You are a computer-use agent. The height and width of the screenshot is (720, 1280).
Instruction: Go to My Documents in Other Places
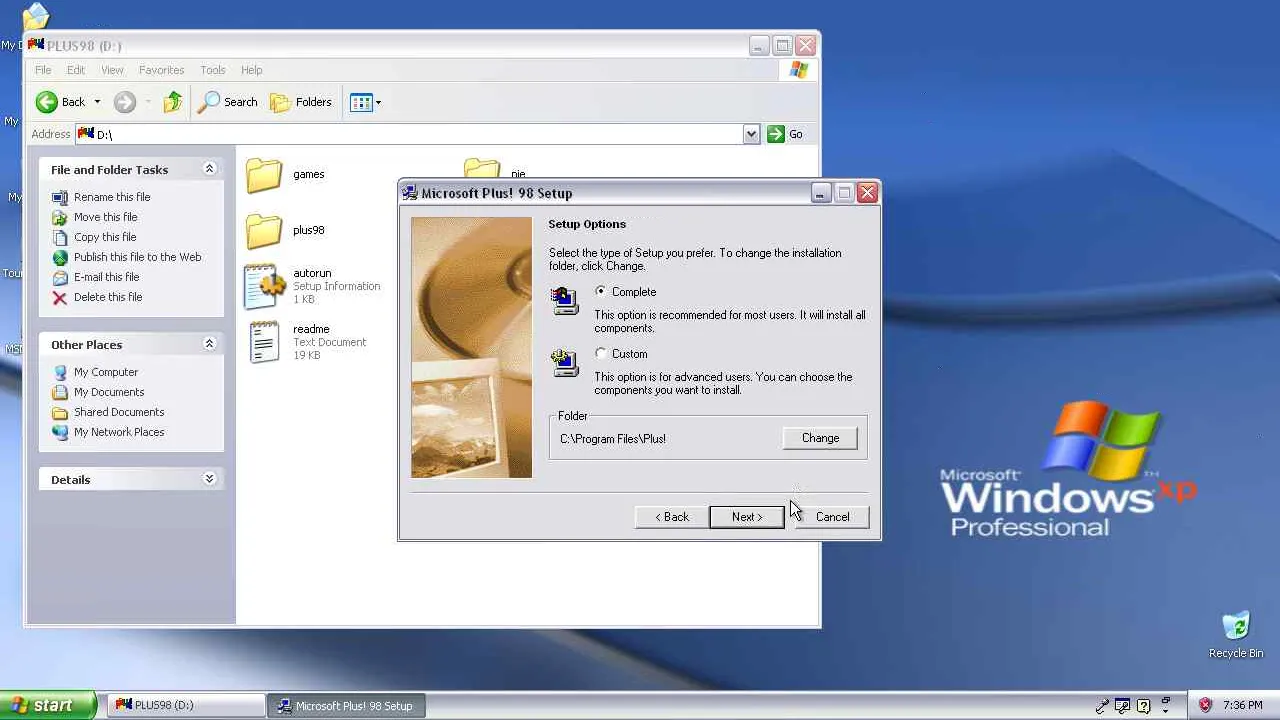click(109, 392)
